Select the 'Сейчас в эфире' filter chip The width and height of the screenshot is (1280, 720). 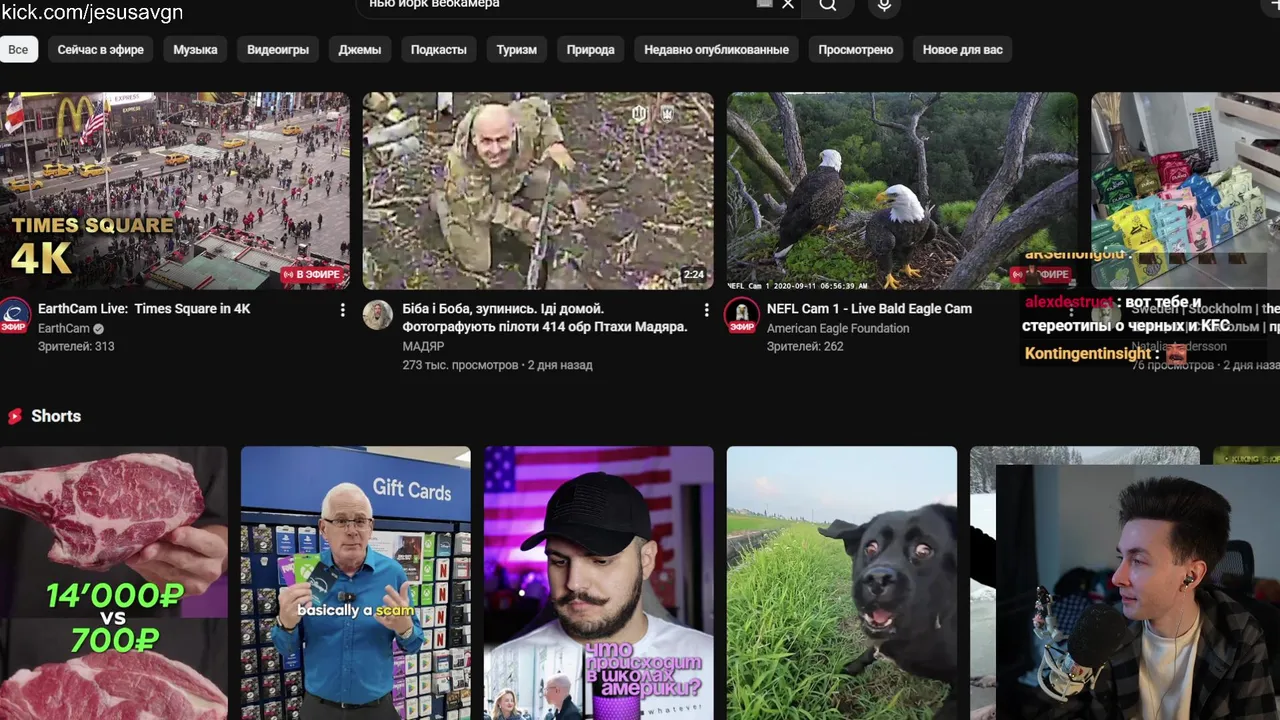point(101,49)
